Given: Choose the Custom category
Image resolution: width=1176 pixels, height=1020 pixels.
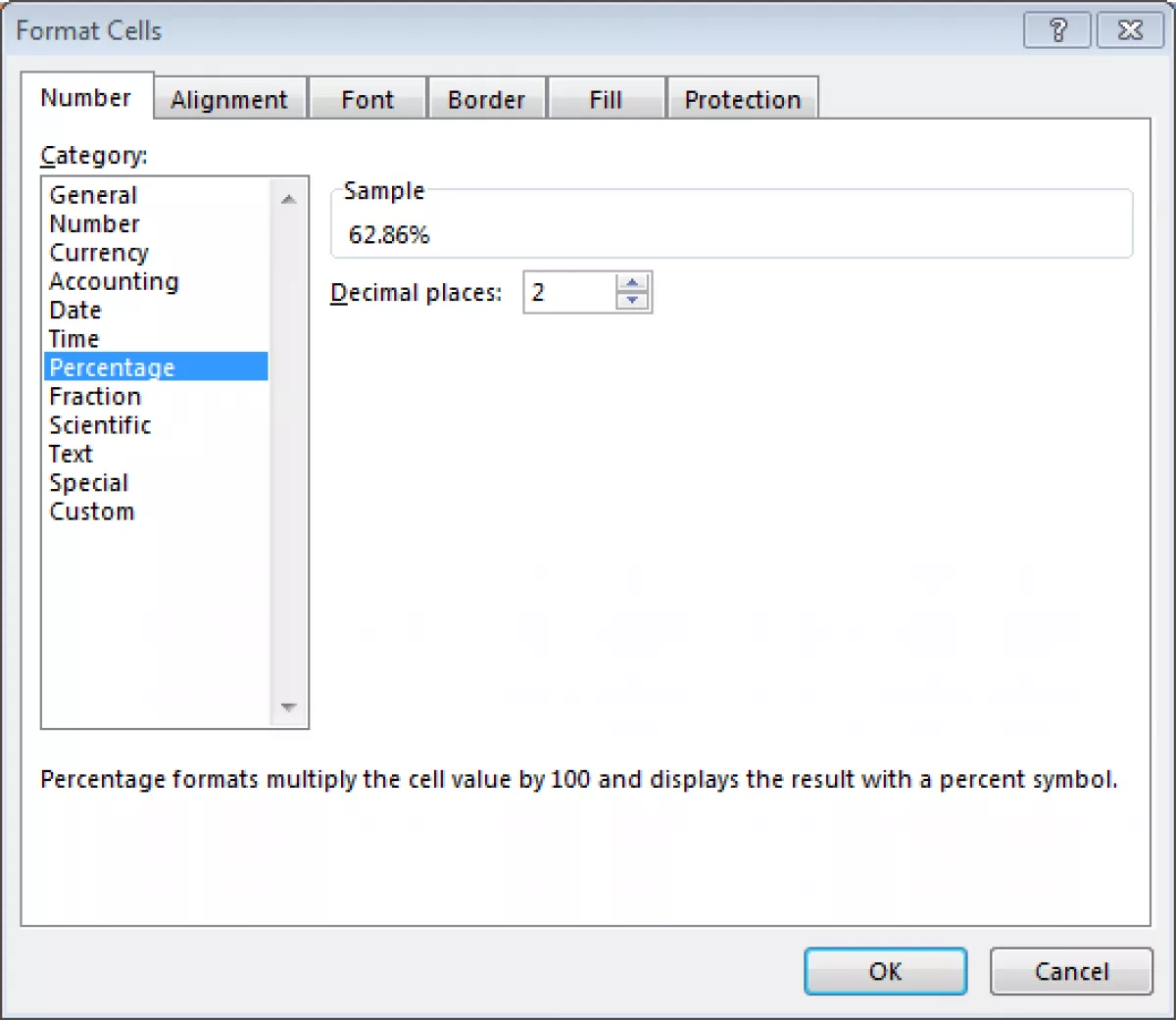Looking at the screenshot, I should [156, 511].
